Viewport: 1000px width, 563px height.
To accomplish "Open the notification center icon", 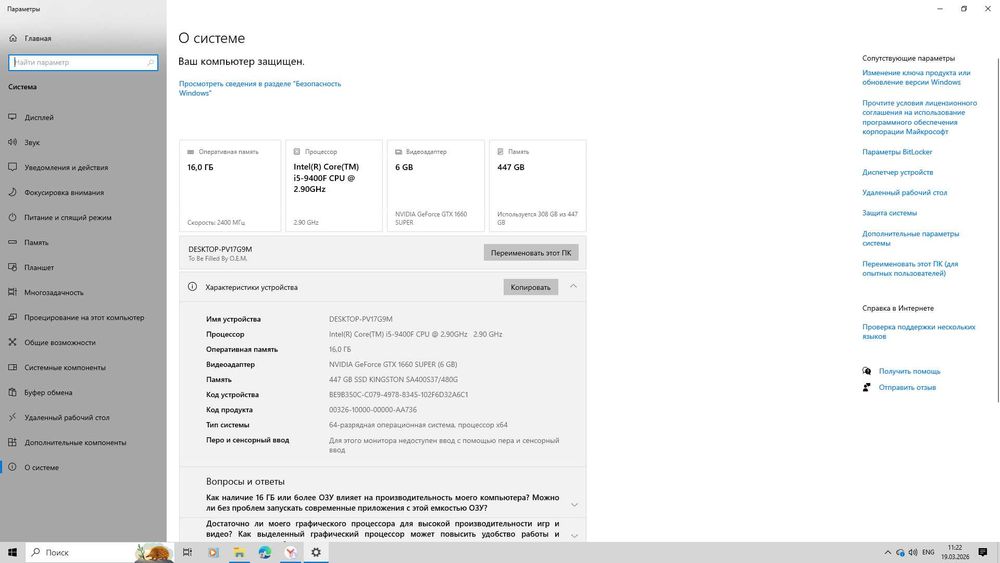I will coord(983,552).
